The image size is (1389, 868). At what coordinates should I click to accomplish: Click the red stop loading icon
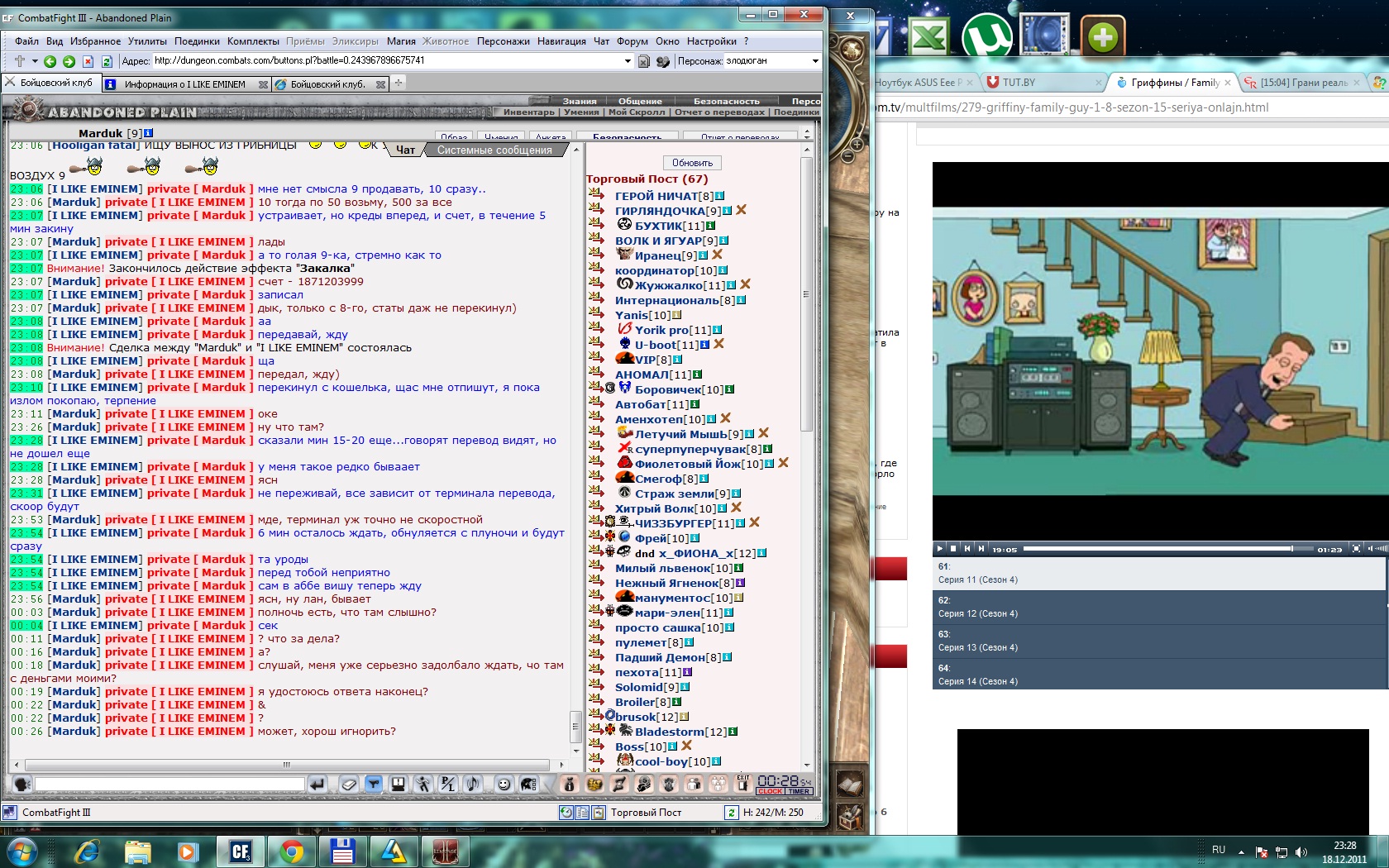[88, 61]
